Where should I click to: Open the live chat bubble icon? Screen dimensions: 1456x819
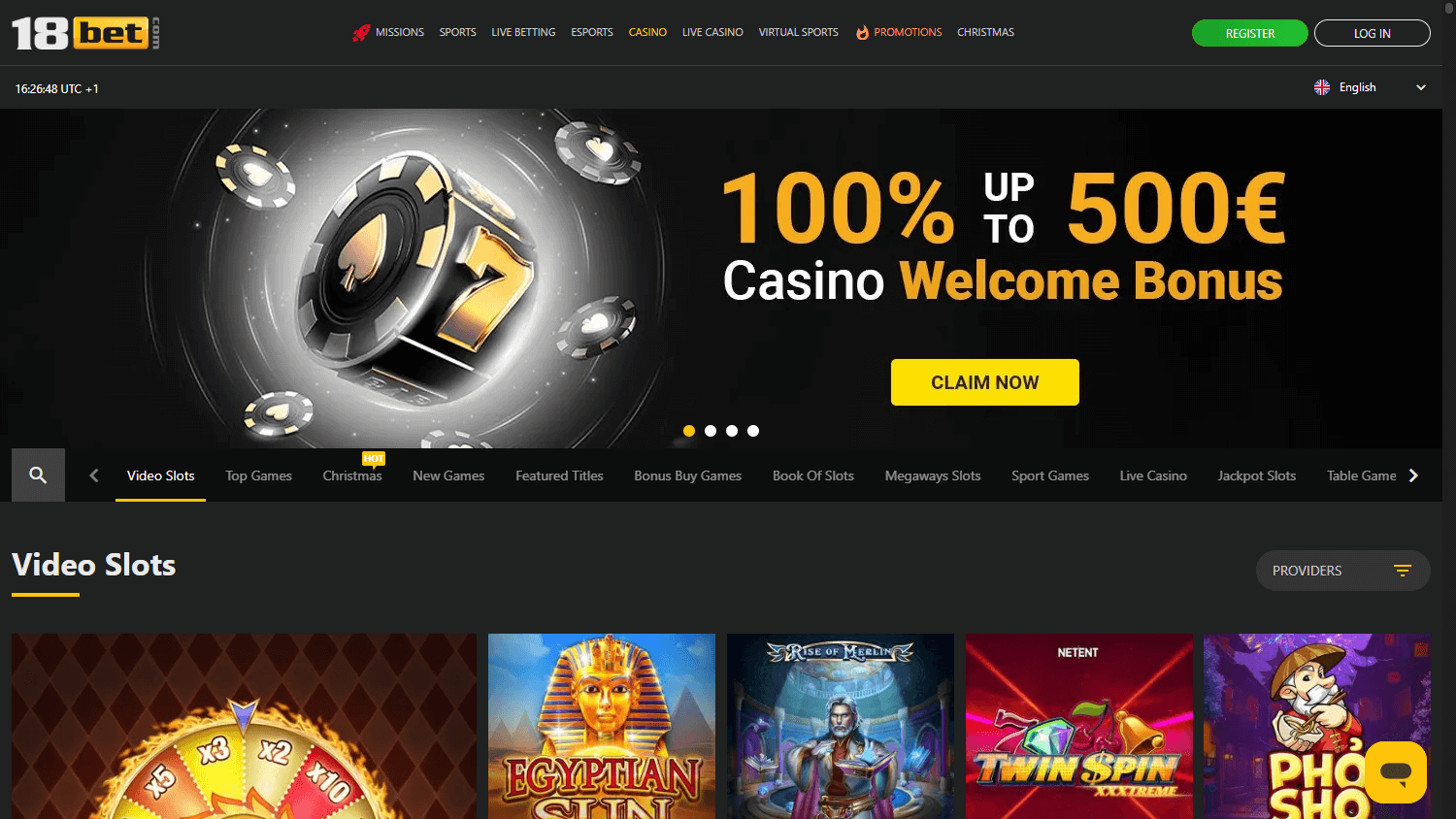coord(1396,772)
